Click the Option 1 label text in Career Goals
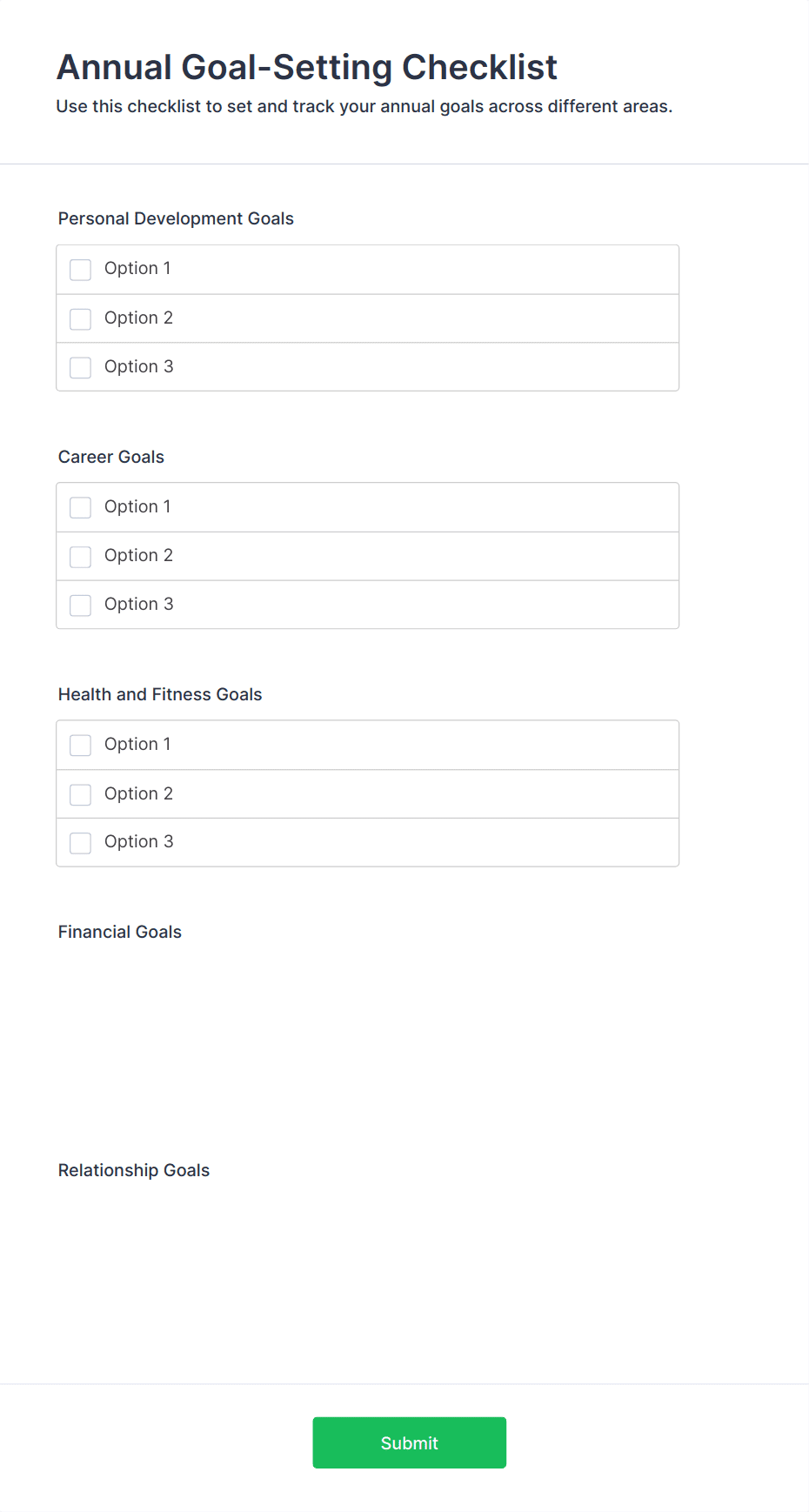Image resolution: width=809 pixels, height=1512 pixels. (x=137, y=506)
